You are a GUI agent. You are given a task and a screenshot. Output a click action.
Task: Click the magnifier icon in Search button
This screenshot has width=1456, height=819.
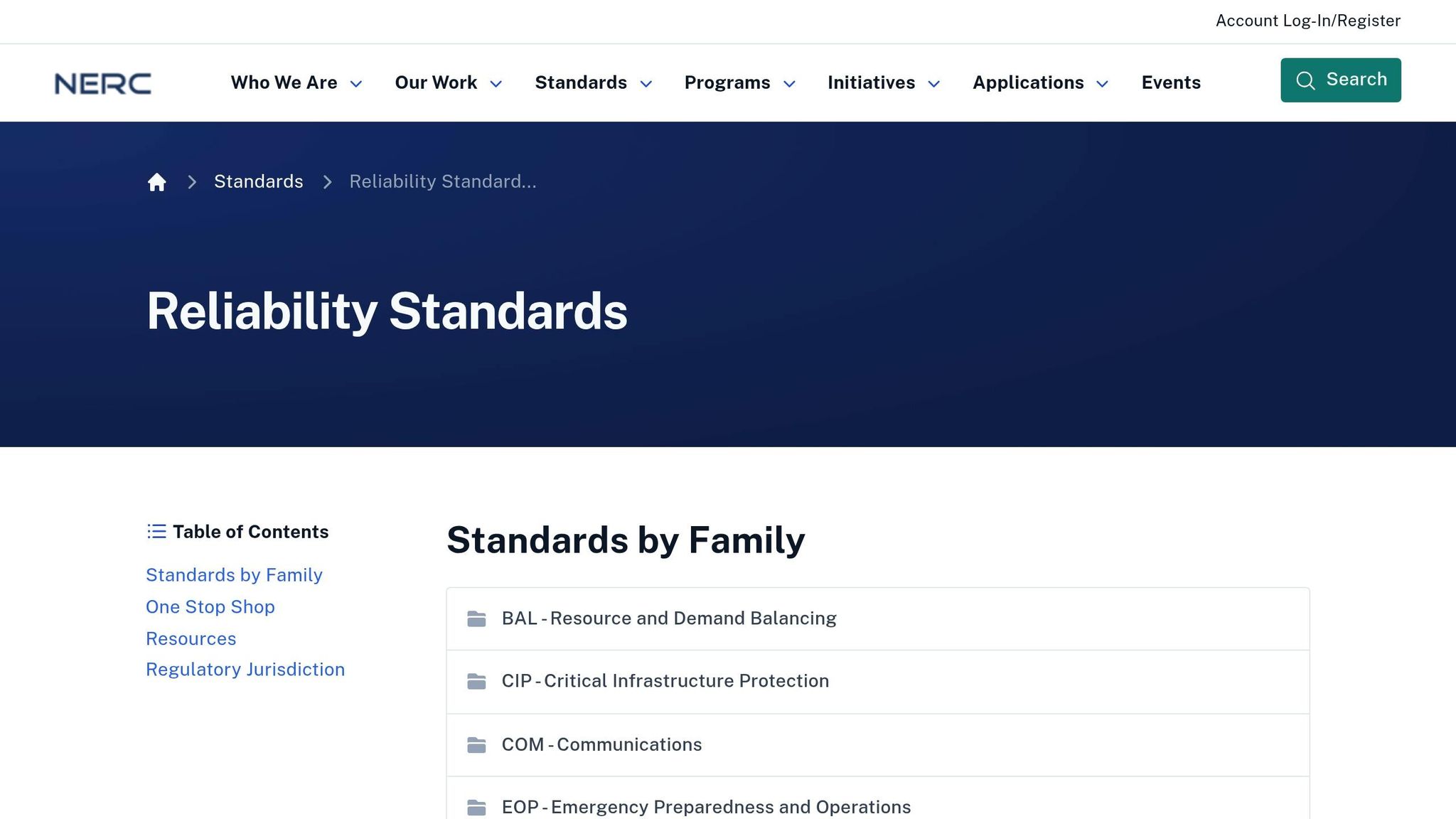click(1305, 80)
